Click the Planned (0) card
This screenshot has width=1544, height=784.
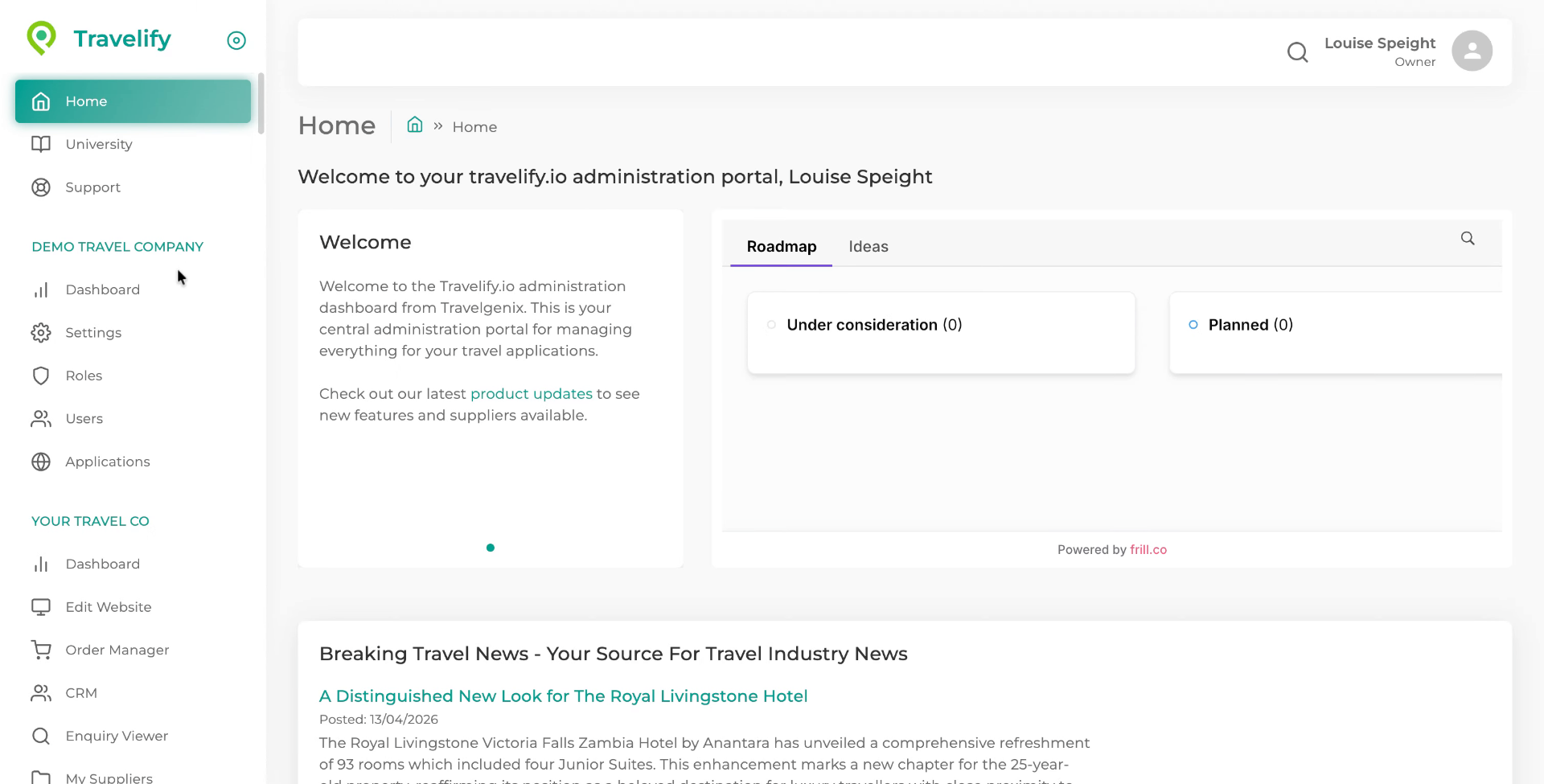point(1336,333)
